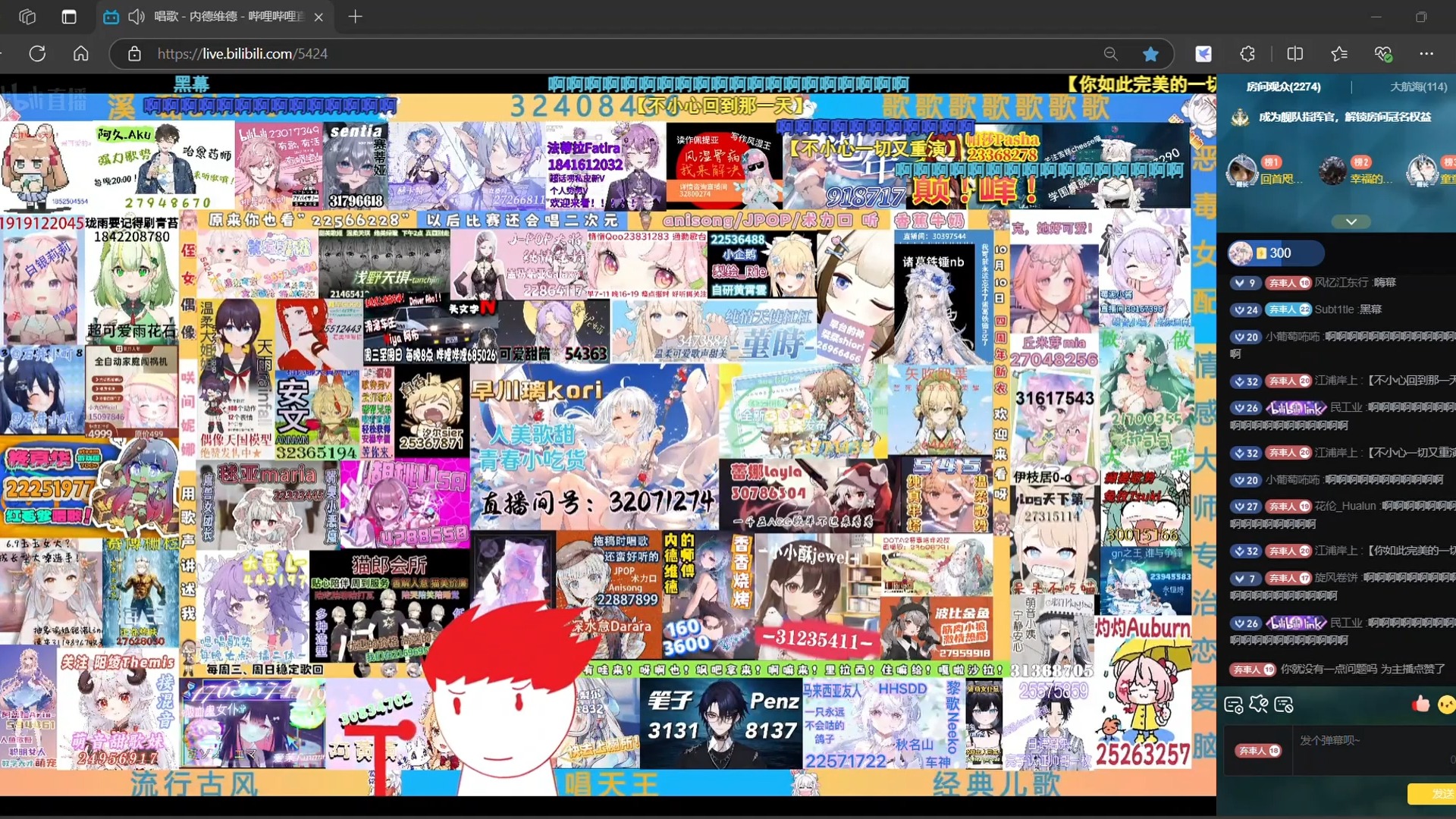Toggle the split screen view
This screenshot has width=1456, height=819.
[x=1295, y=54]
